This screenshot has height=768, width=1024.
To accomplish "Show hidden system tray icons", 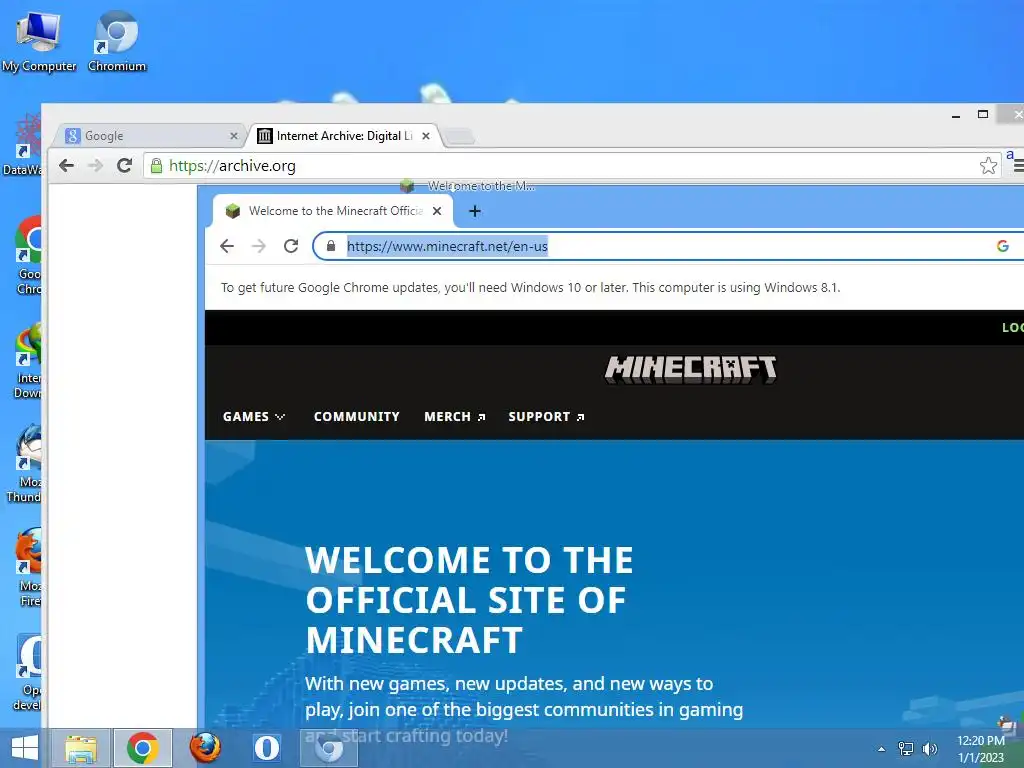I will pos(882,749).
